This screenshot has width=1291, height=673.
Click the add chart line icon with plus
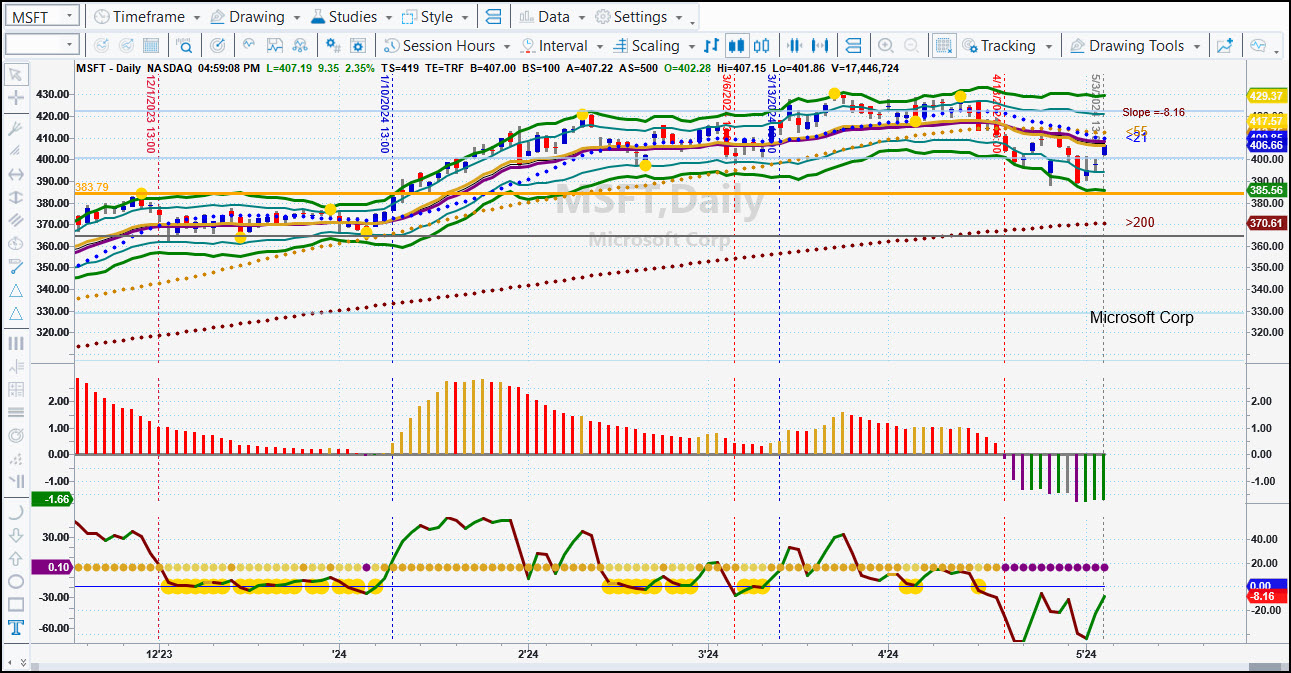click(x=1225, y=46)
